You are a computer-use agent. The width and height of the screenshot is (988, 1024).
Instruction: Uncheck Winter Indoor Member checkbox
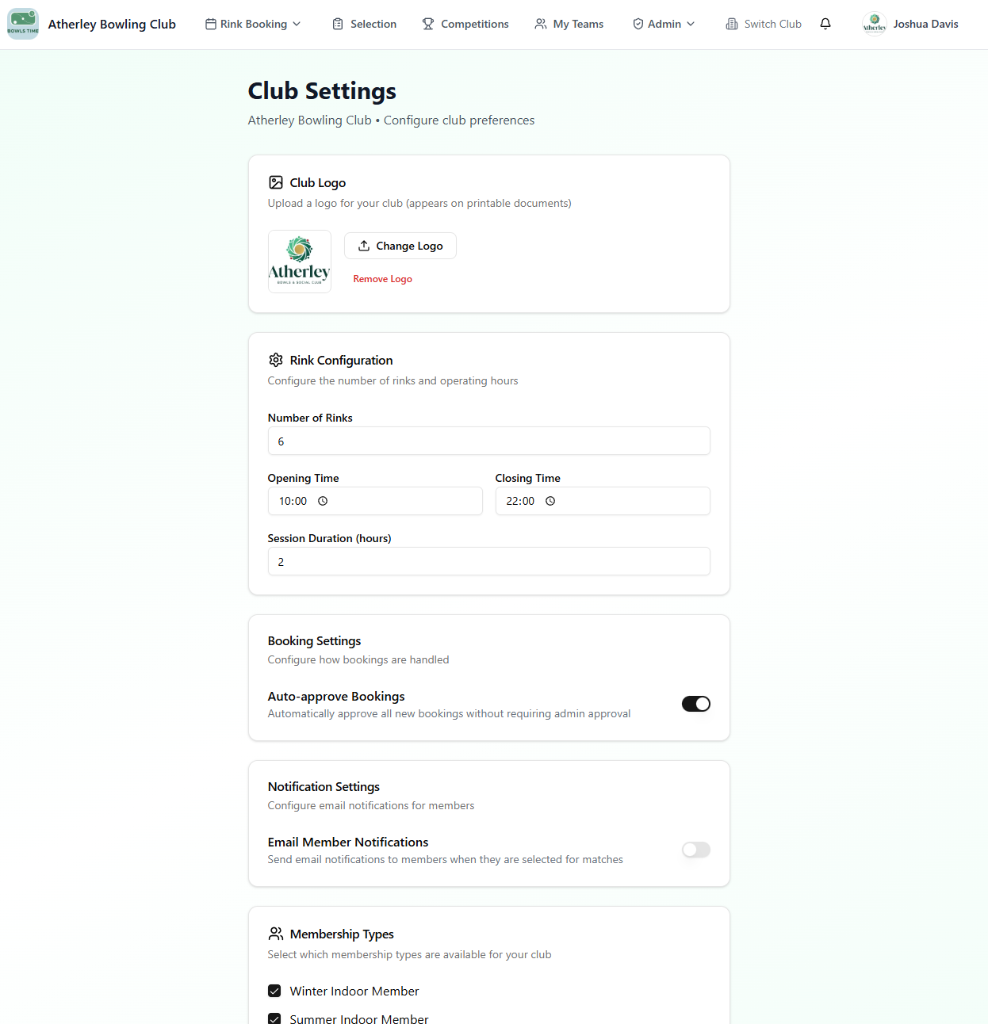pyautogui.click(x=274, y=991)
